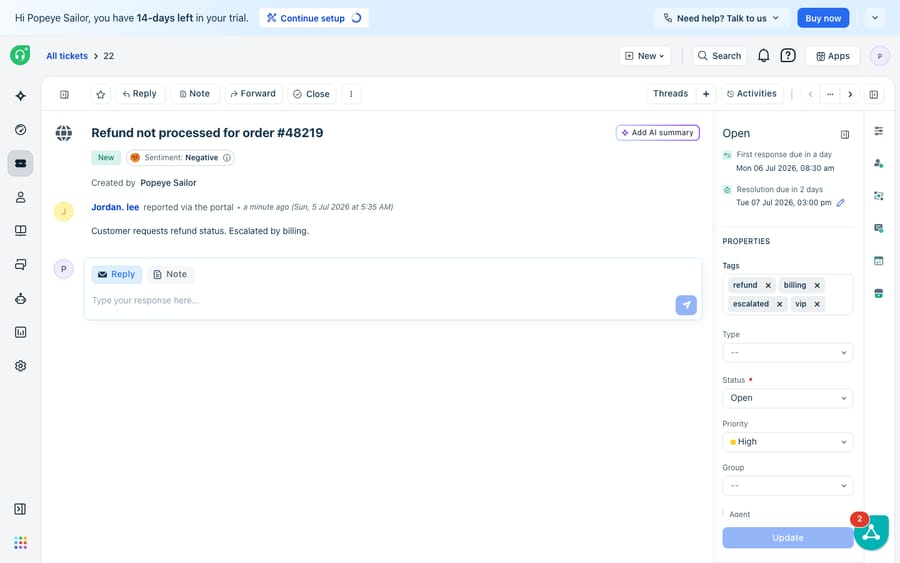Open the Activities log
Viewport: 900px width, 563px height.
coord(751,94)
